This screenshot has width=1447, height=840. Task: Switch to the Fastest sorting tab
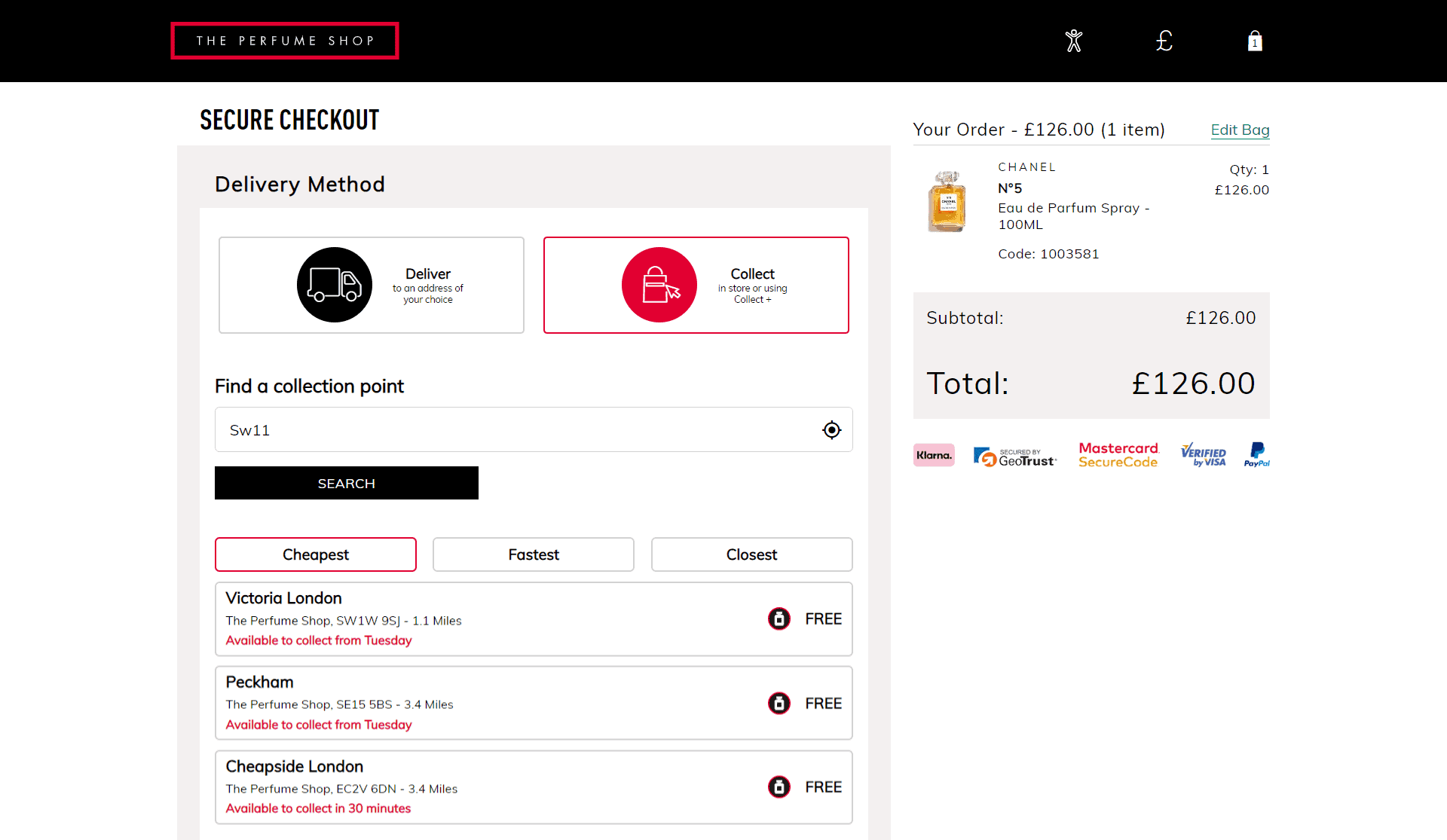click(533, 554)
